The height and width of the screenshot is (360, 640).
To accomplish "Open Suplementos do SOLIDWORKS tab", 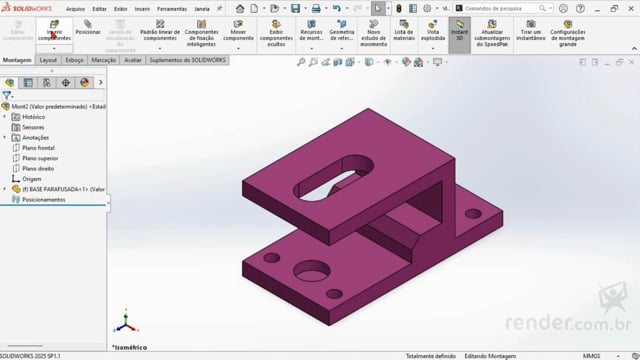I will (187, 60).
